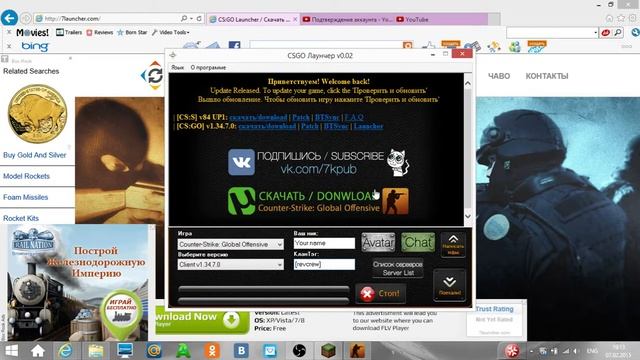Close the CS:GO Launcher browser tab
Screen dimensions: 640x360
tap(295, 19)
